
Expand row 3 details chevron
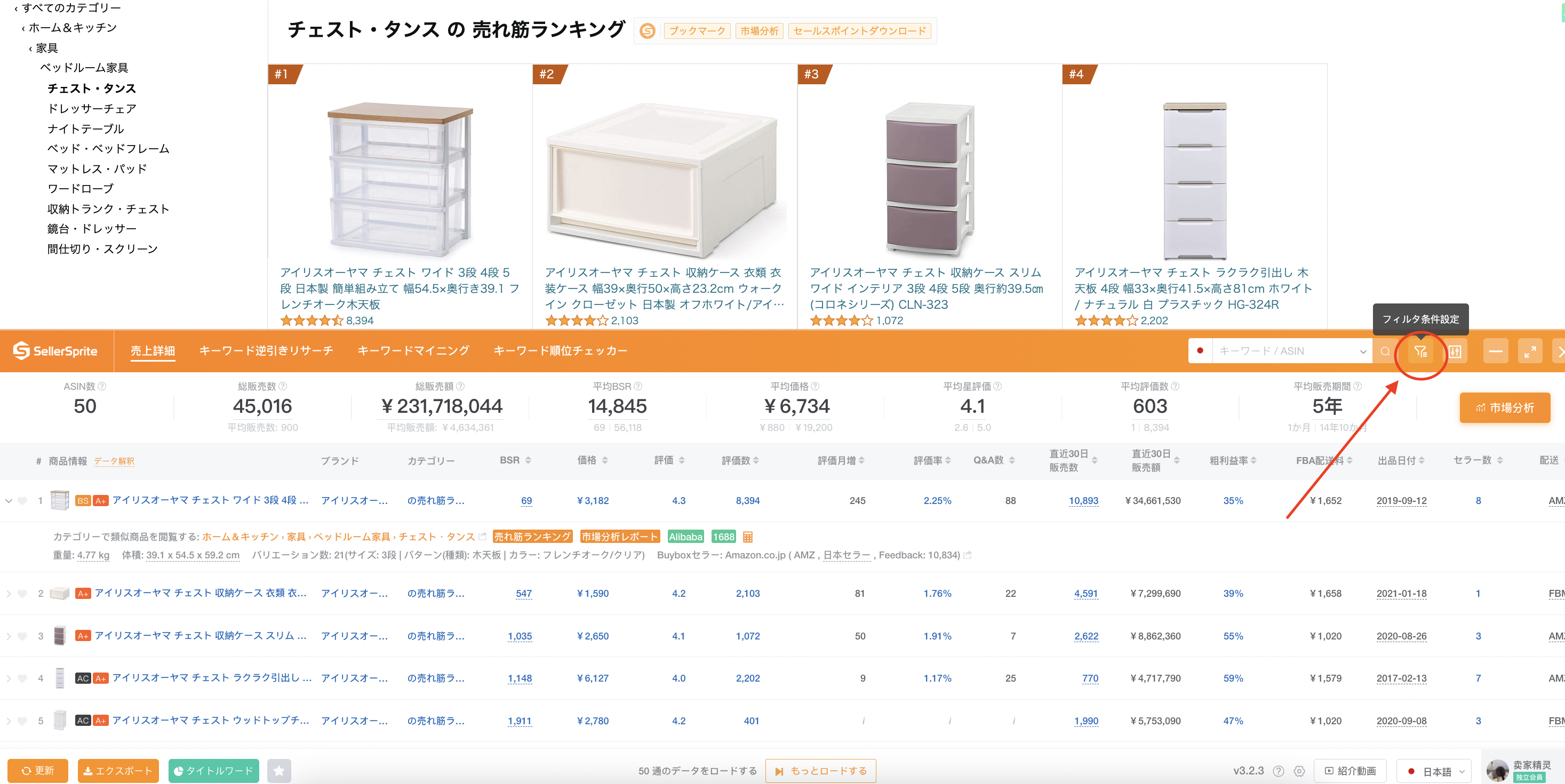[9, 636]
